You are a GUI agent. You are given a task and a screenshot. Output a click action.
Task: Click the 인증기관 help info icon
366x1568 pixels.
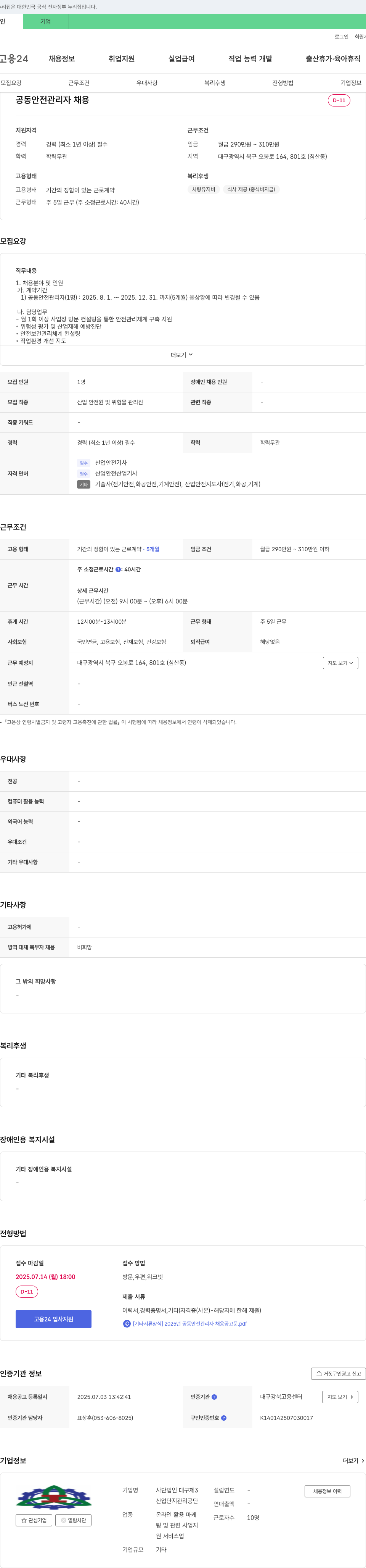coord(214,1397)
